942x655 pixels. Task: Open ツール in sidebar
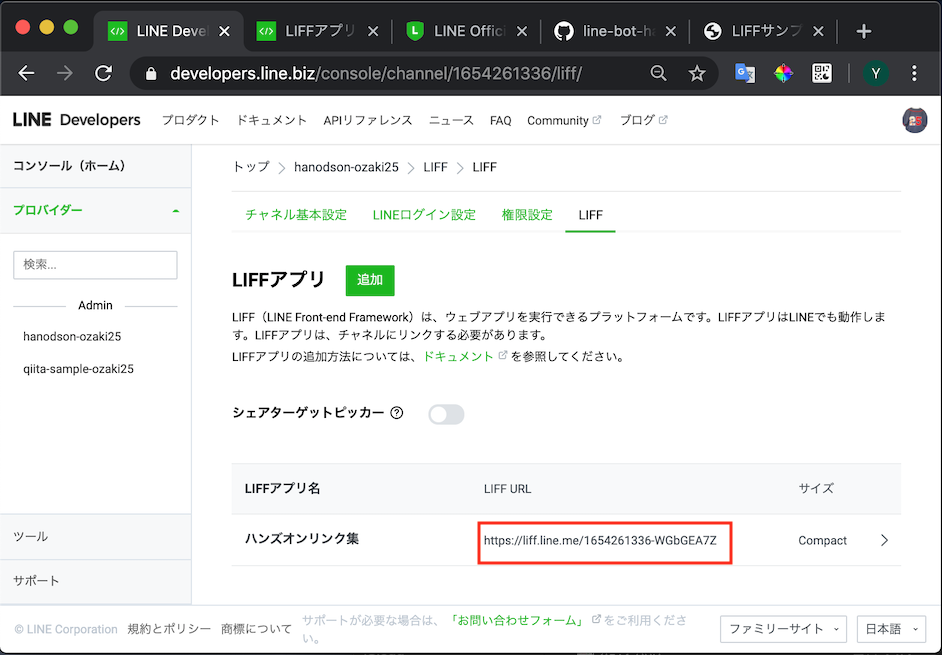pos(96,537)
